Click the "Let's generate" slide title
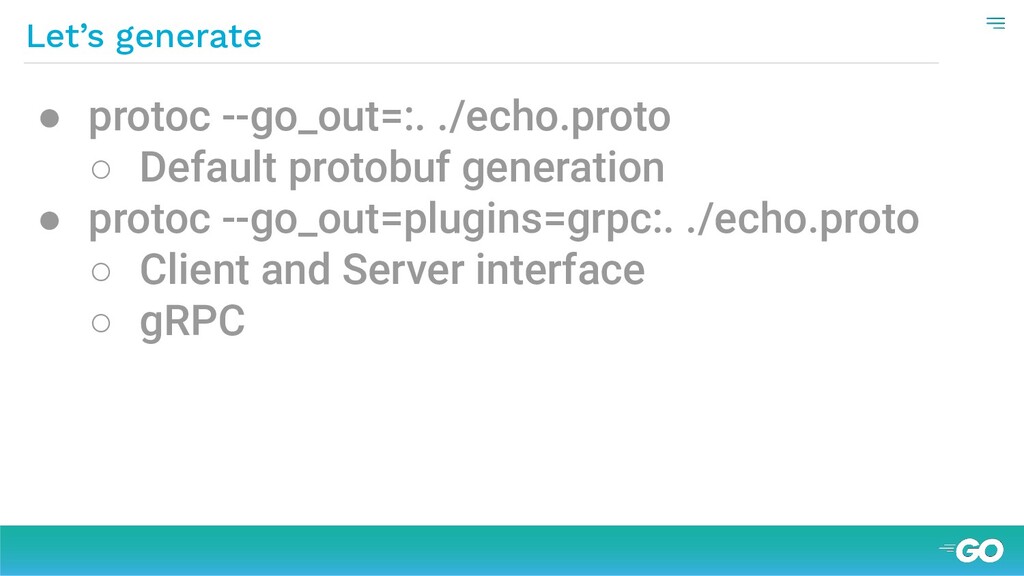The width and height of the screenshot is (1024, 576). point(144,36)
